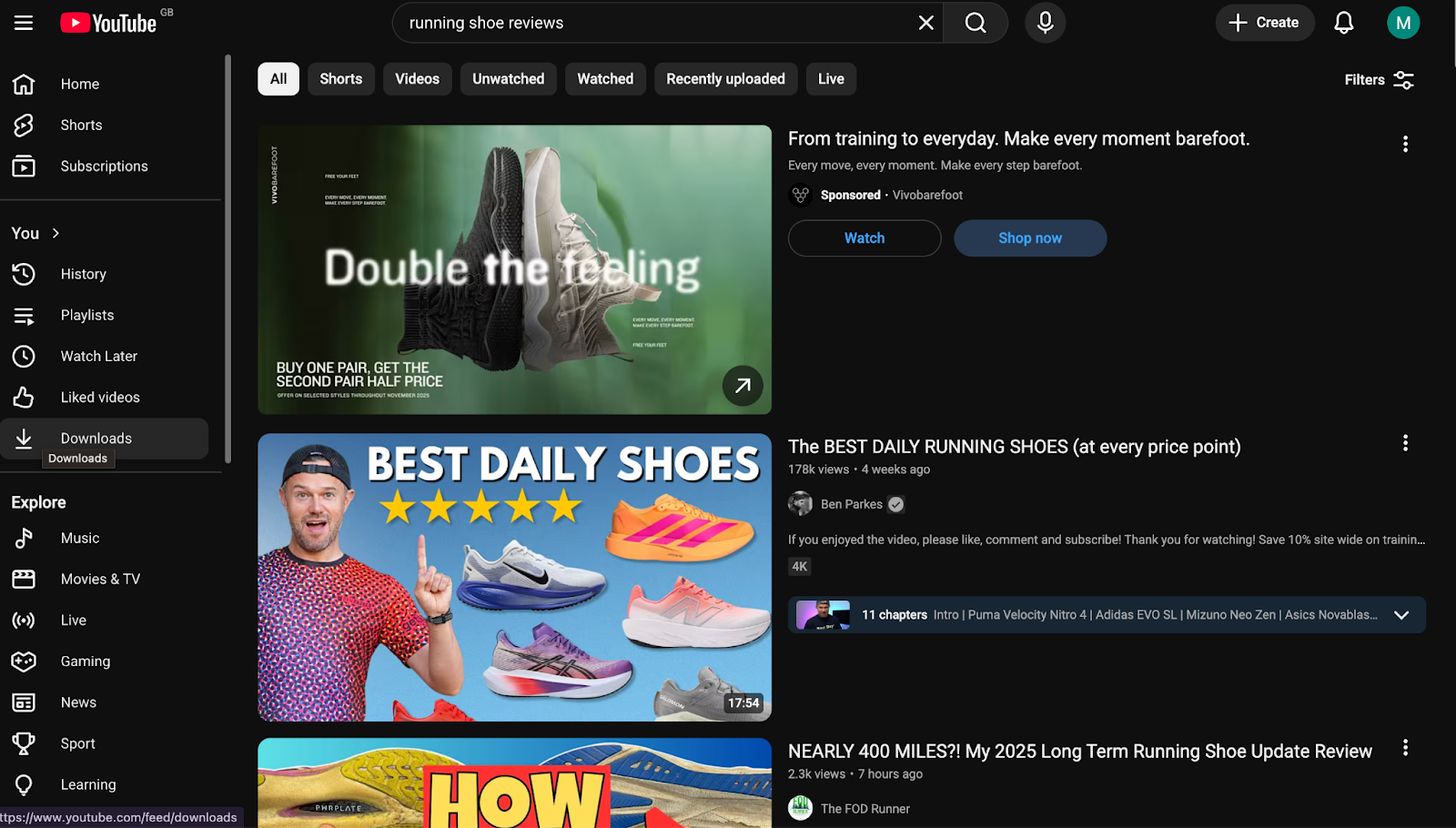The image size is (1456, 828).
Task: Expand the You section chevron
Action: point(56,233)
